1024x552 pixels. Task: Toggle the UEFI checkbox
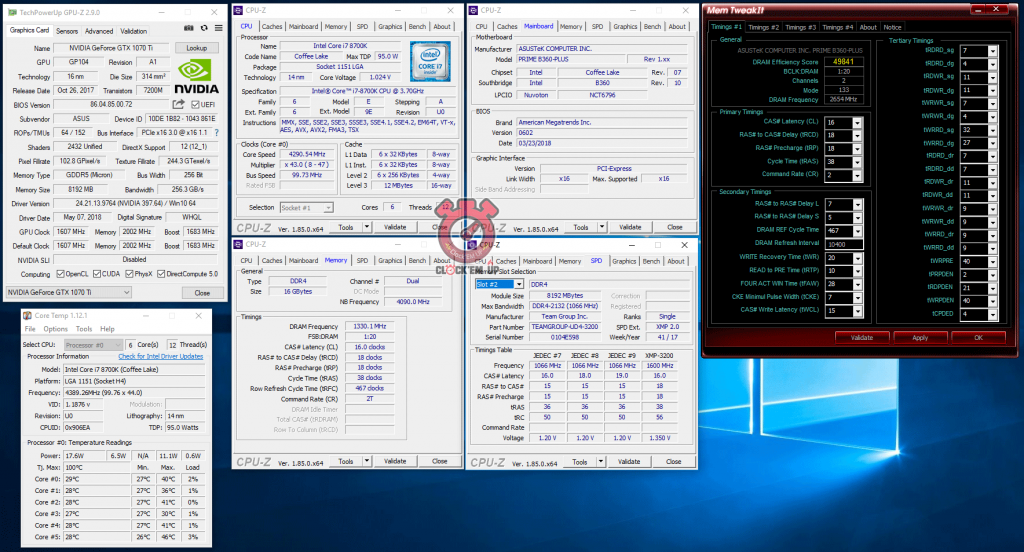(x=197, y=104)
